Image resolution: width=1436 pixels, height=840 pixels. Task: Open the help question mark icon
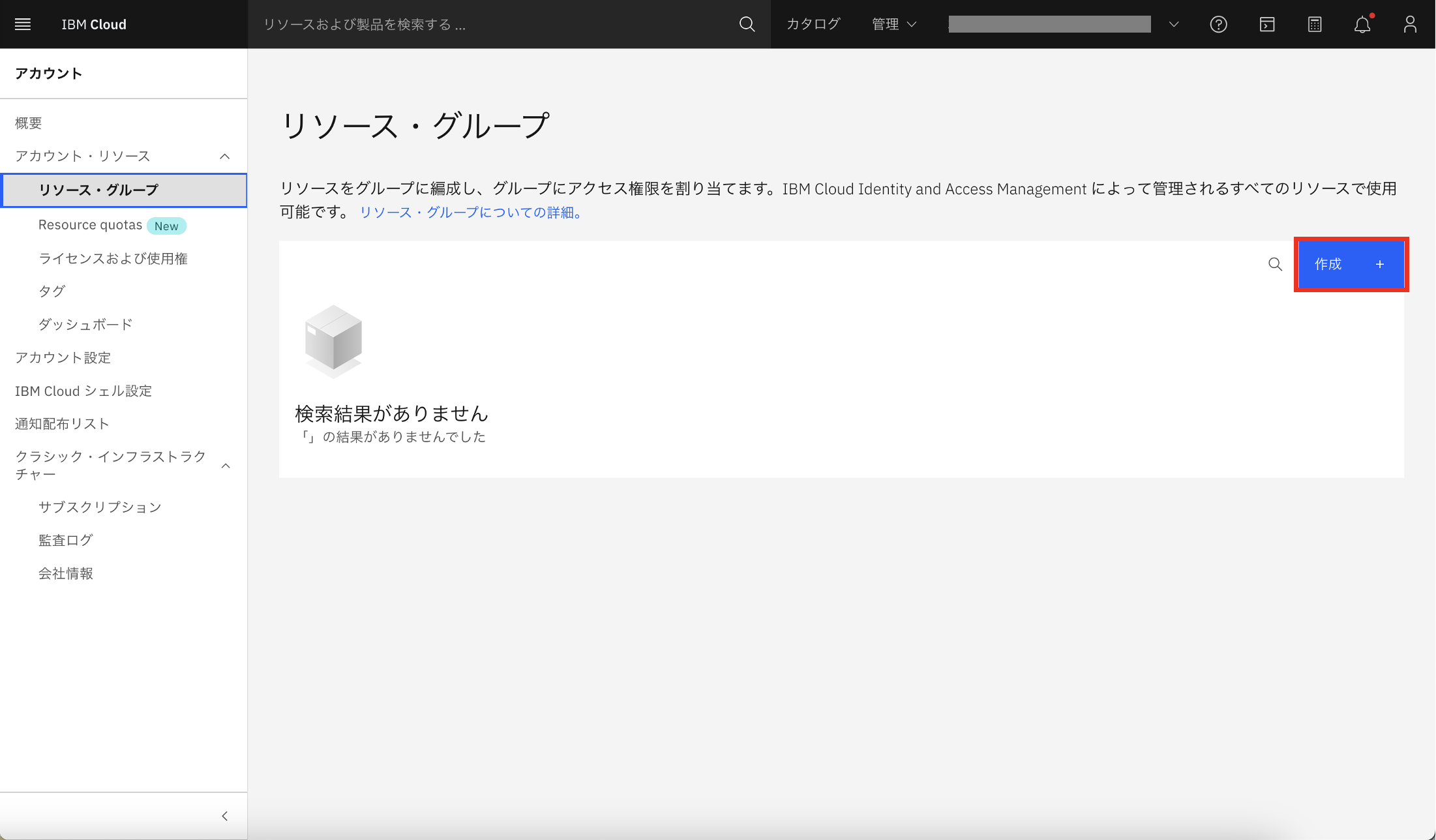pyautogui.click(x=1218, y=24)
